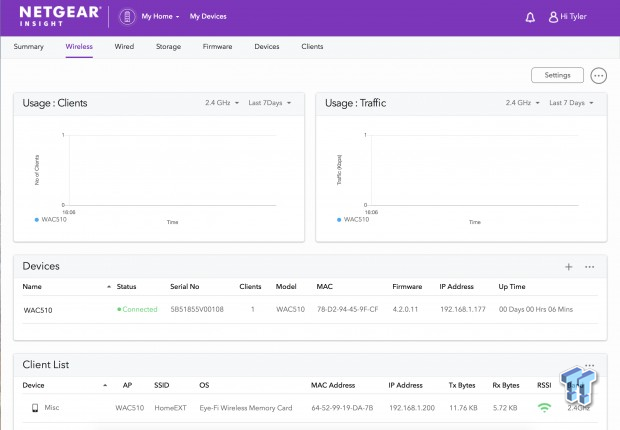The height and width of the screenshot is (430, 620).
Task: Click MAC 78-D2-94-45-9F-CF
Action: coord(348,309)
